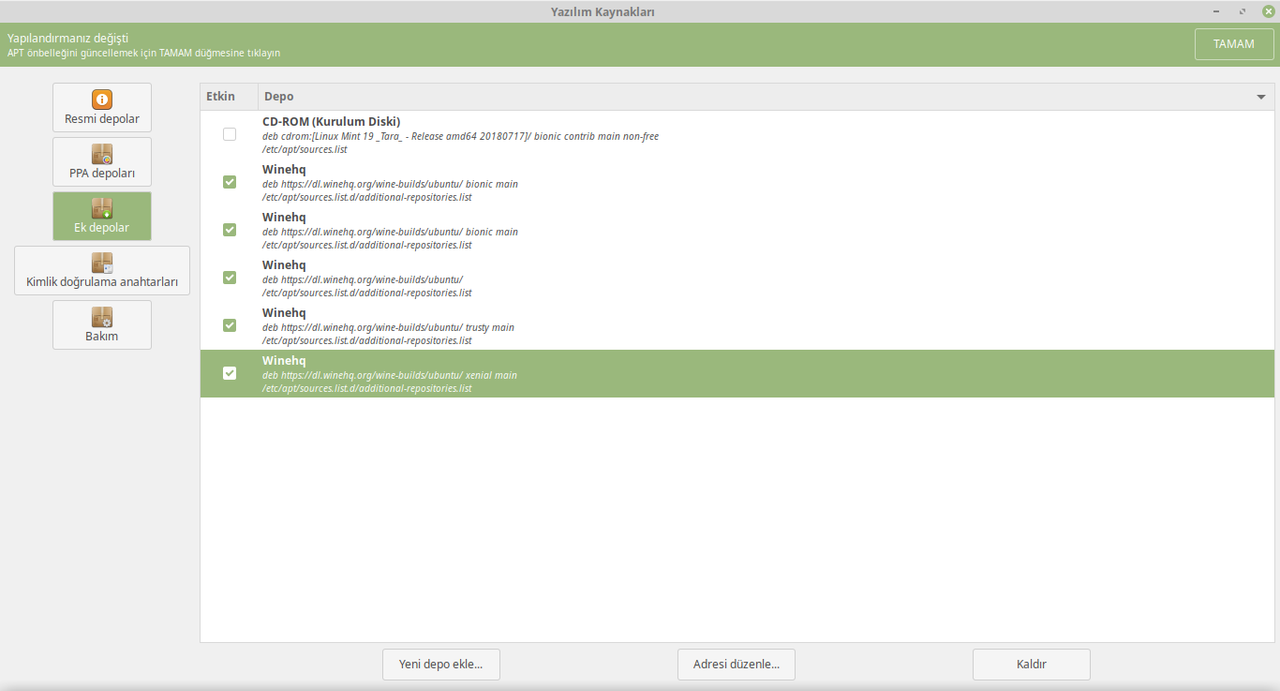Click the /etc/apt/sources.list path text
The height and width of the screenshot is (691, 1280).
(305, 149)
